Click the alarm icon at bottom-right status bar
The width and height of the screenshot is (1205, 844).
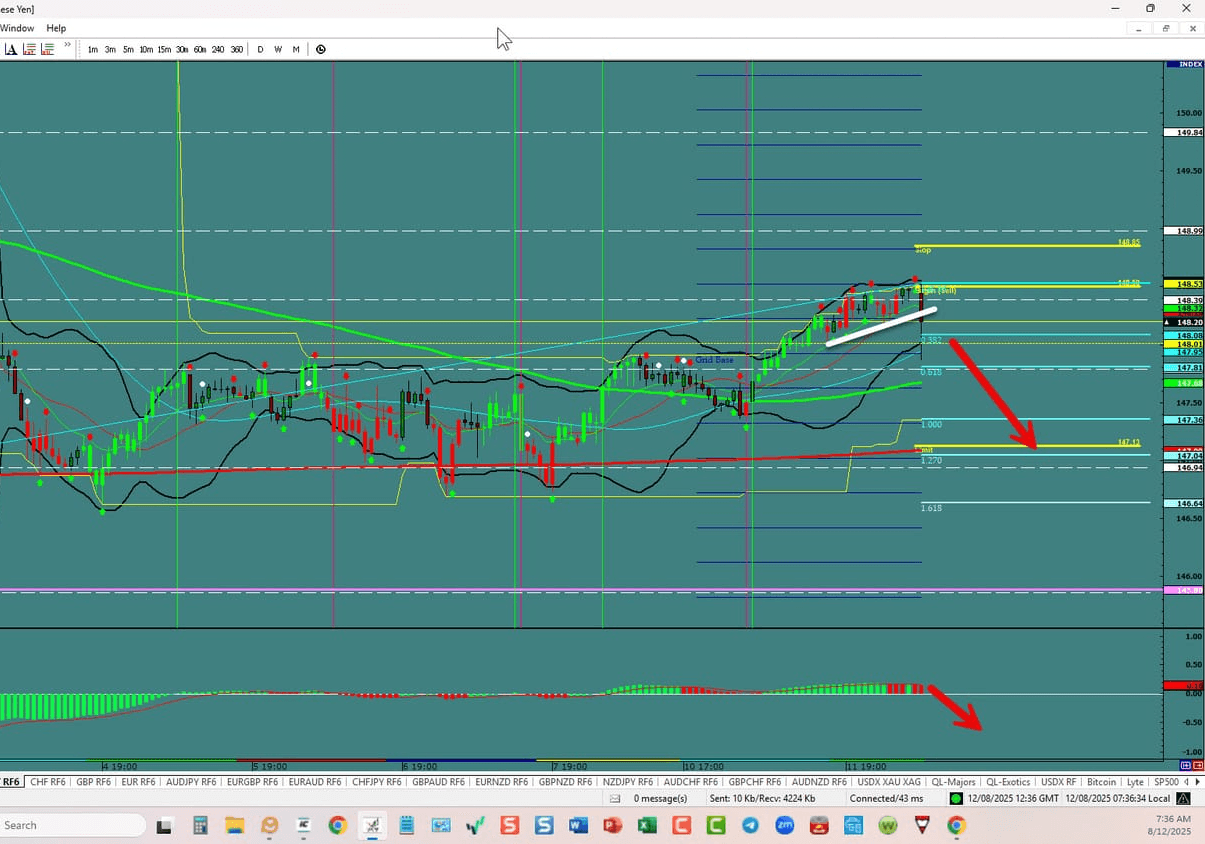tap(1181, 798)
